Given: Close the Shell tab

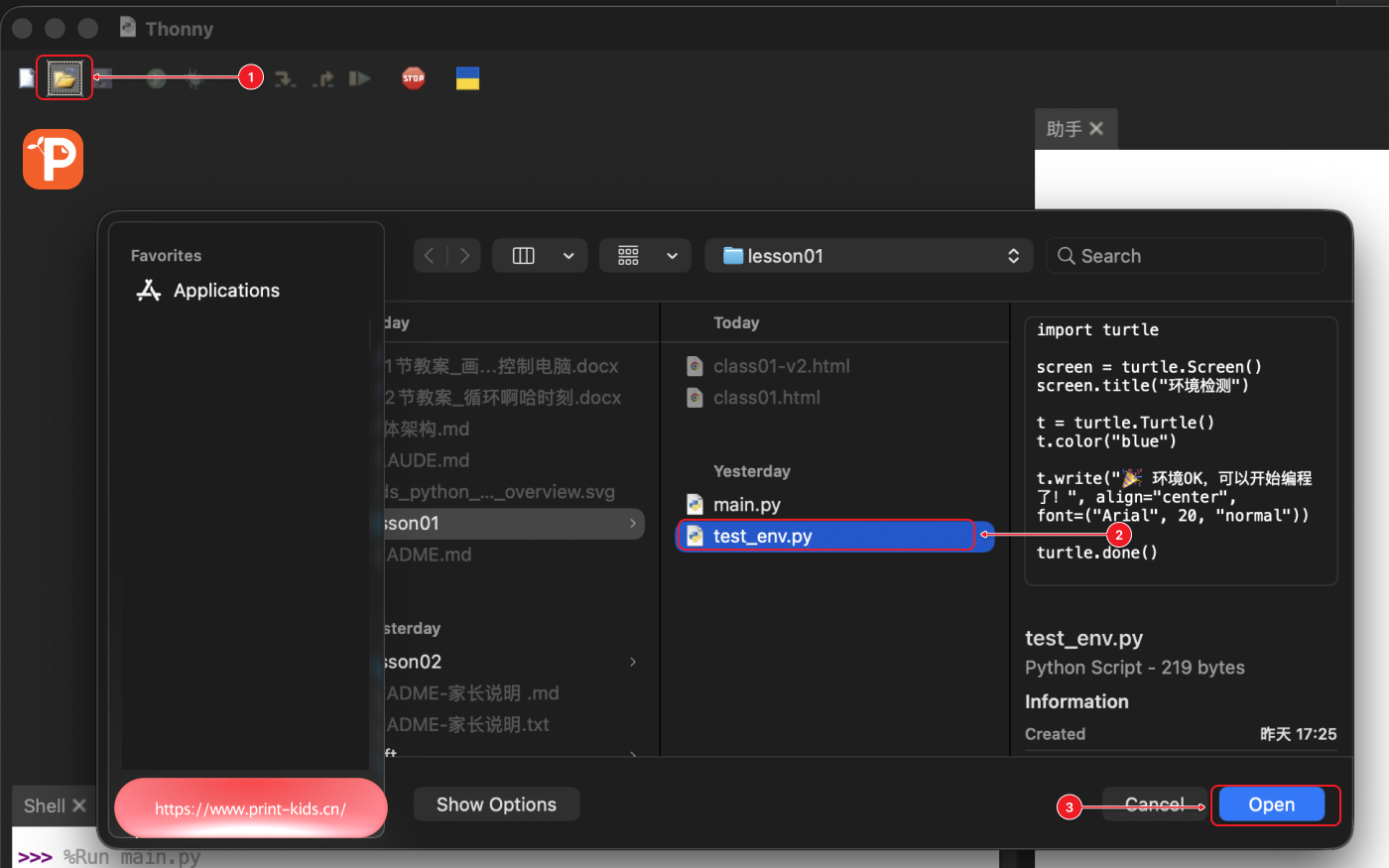Looking at the screenshot, I should pyautogui.click(x=79, y=806).
